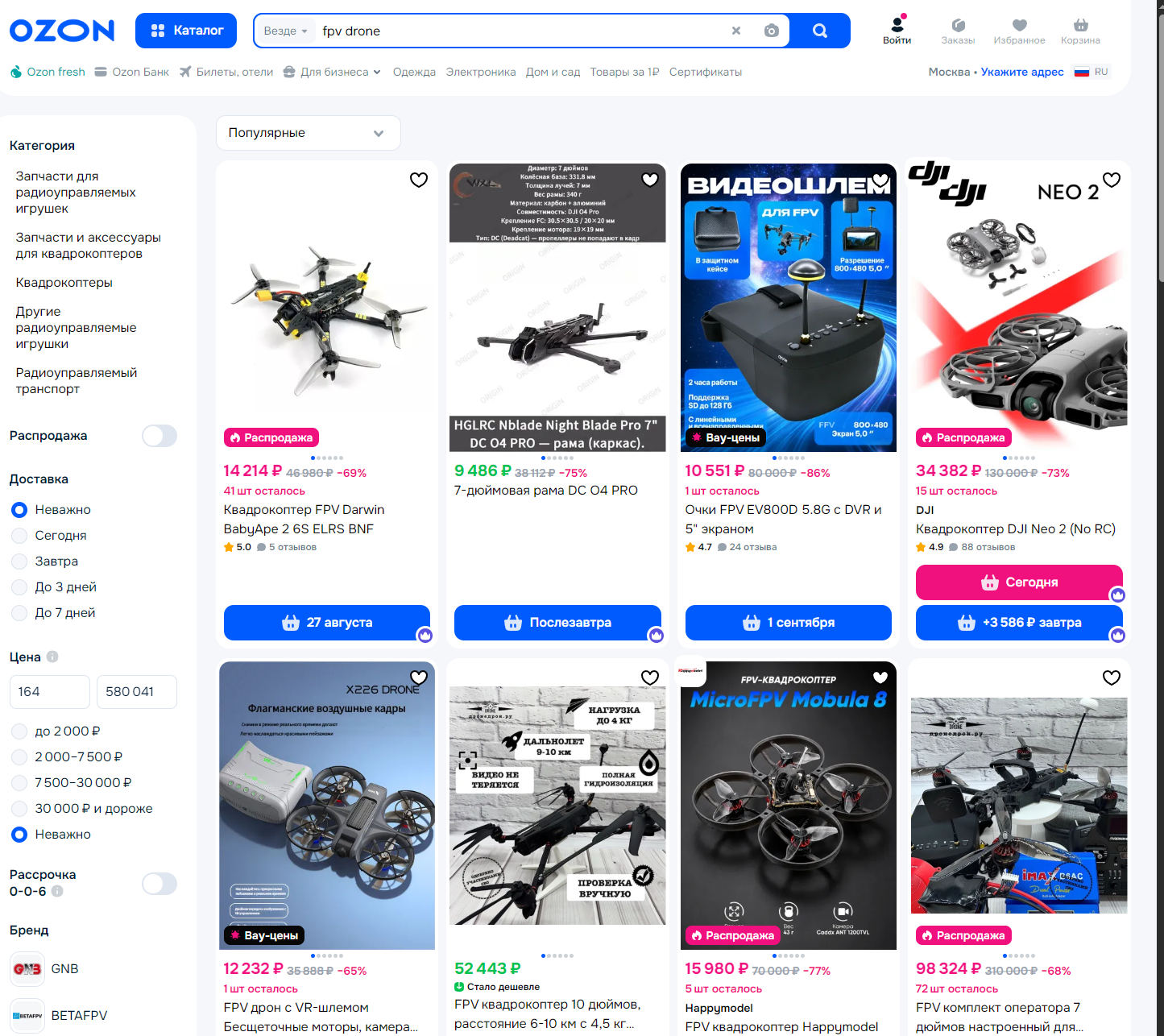
Task: Add to cart with 1 сентября delivery
Action: pyautogui.click(x=789, y=623)
